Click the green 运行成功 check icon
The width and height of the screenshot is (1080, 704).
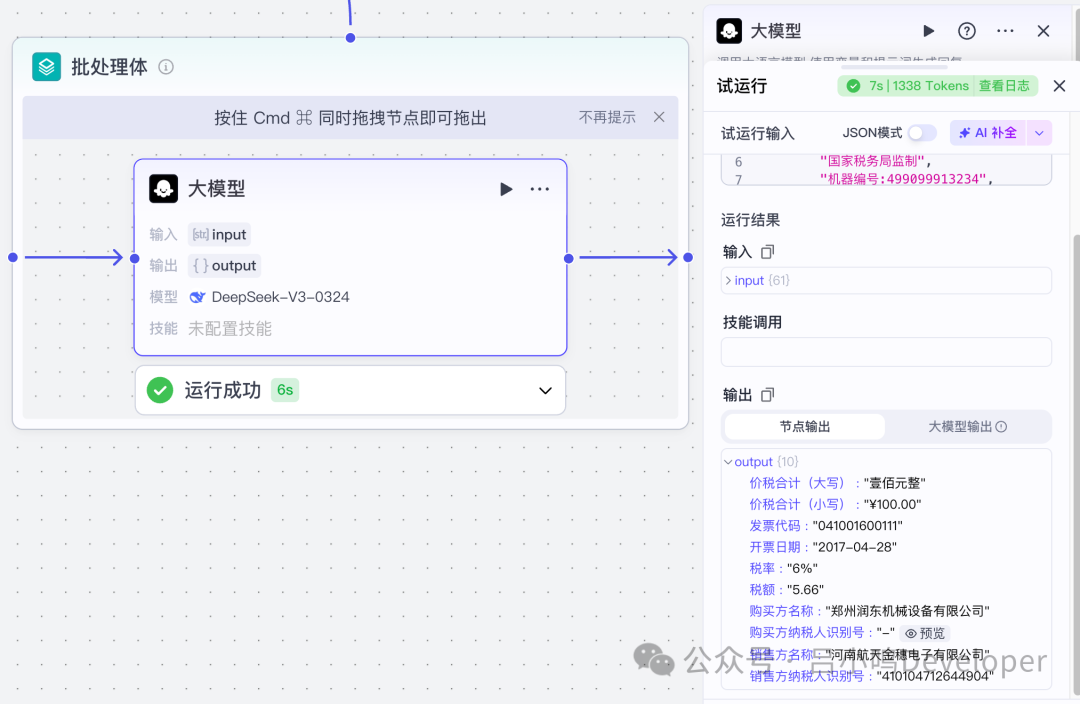(x=160, y=390)
